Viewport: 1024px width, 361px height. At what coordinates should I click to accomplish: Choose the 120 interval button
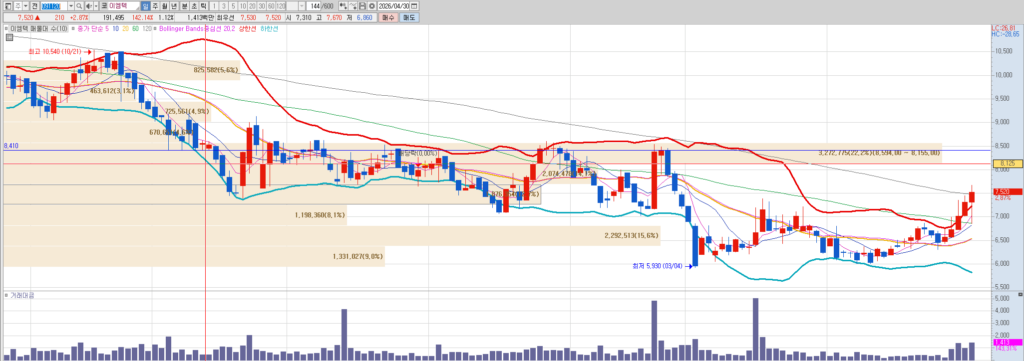[x=281, y=6]
